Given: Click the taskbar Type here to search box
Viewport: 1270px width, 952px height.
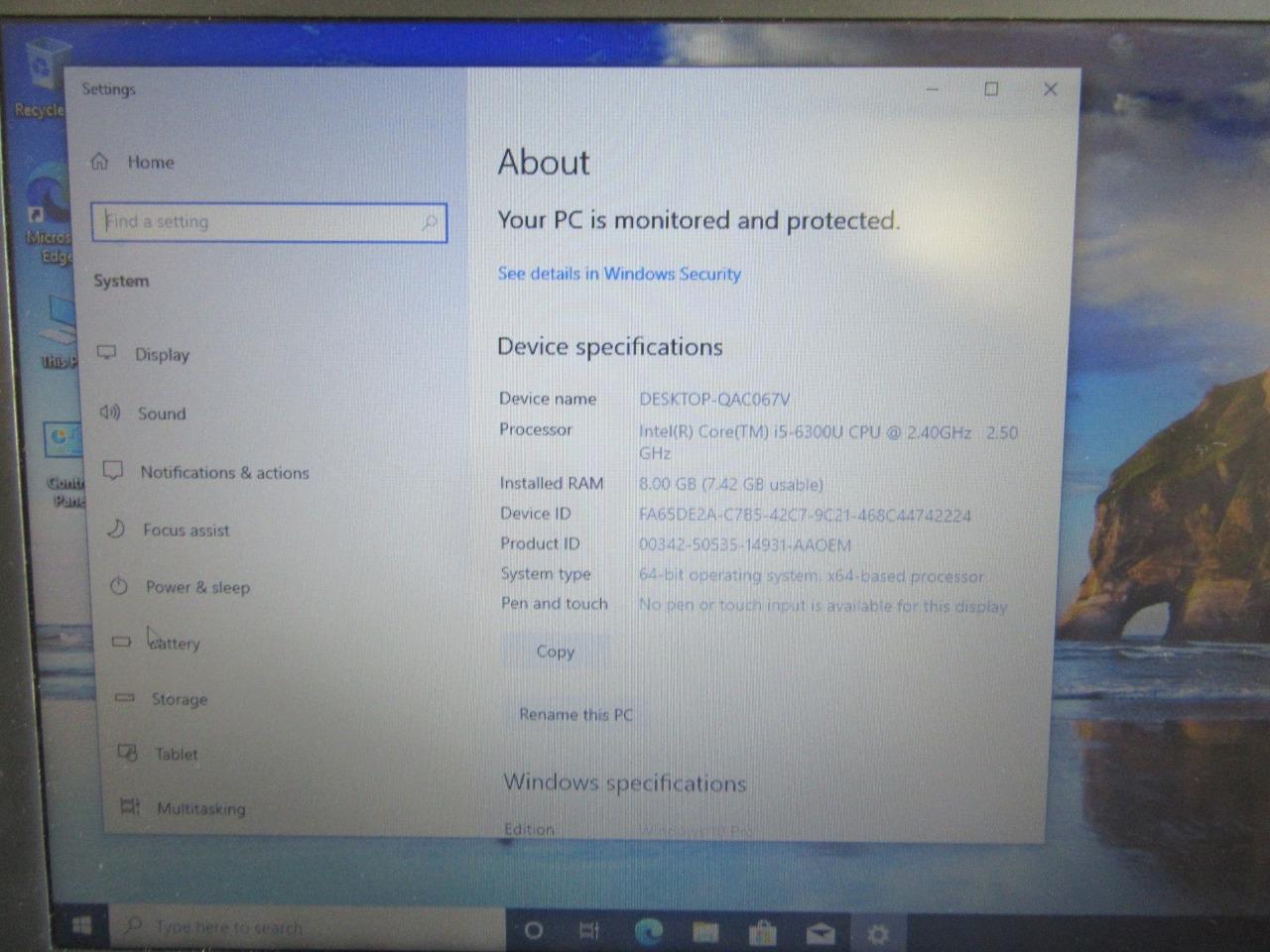Looking at the screenshot, I should point(308,928).
